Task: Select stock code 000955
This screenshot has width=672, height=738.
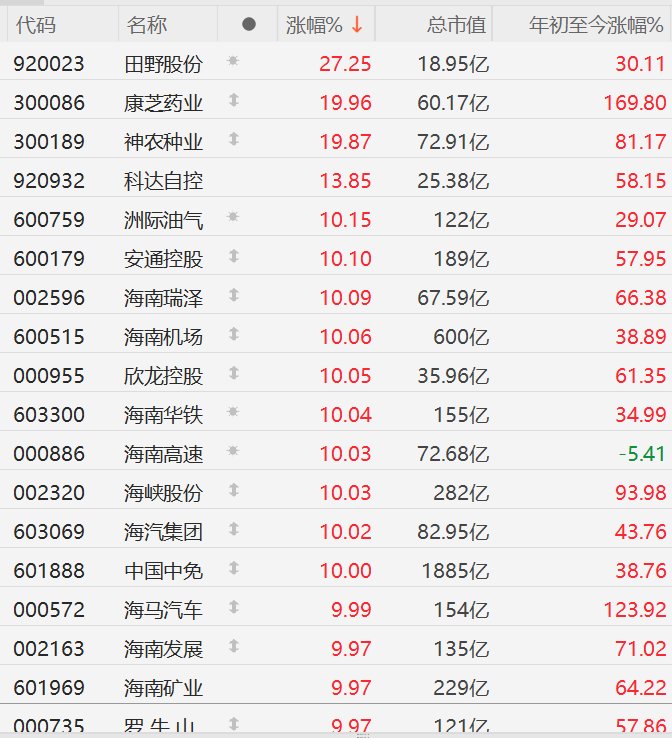Action: tap(49, 376)
